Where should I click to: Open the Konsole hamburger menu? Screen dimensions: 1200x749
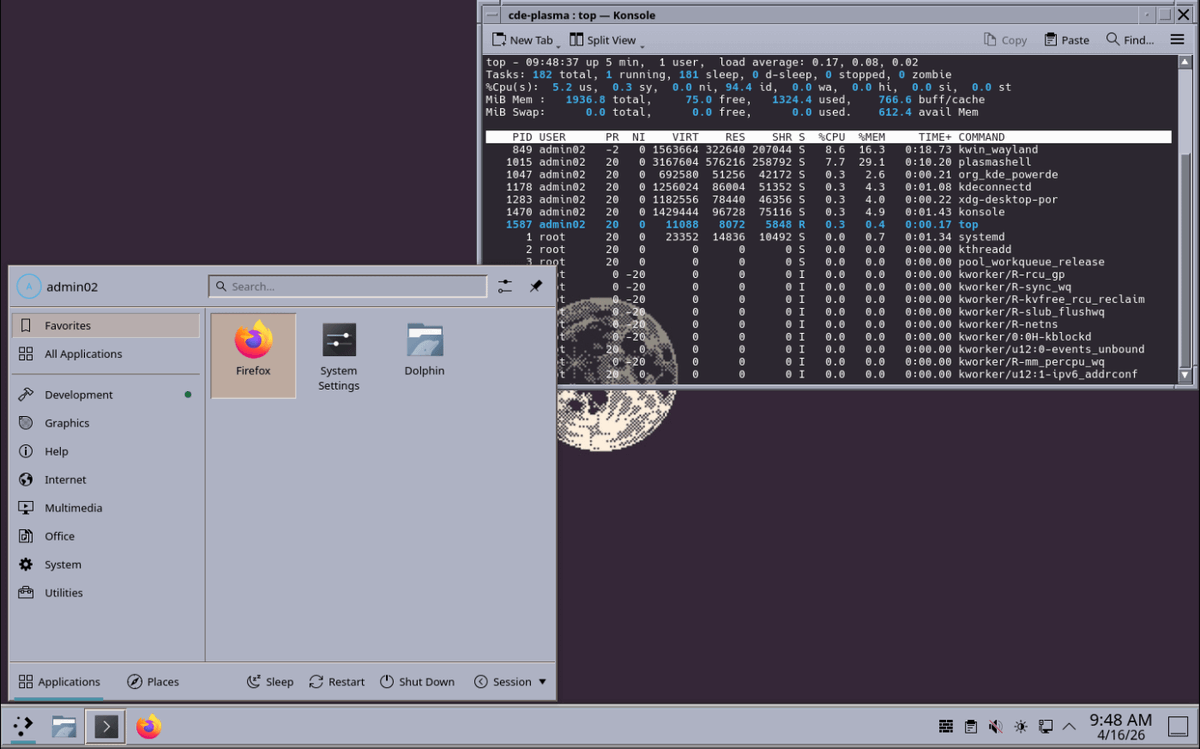click(1177, 39)
